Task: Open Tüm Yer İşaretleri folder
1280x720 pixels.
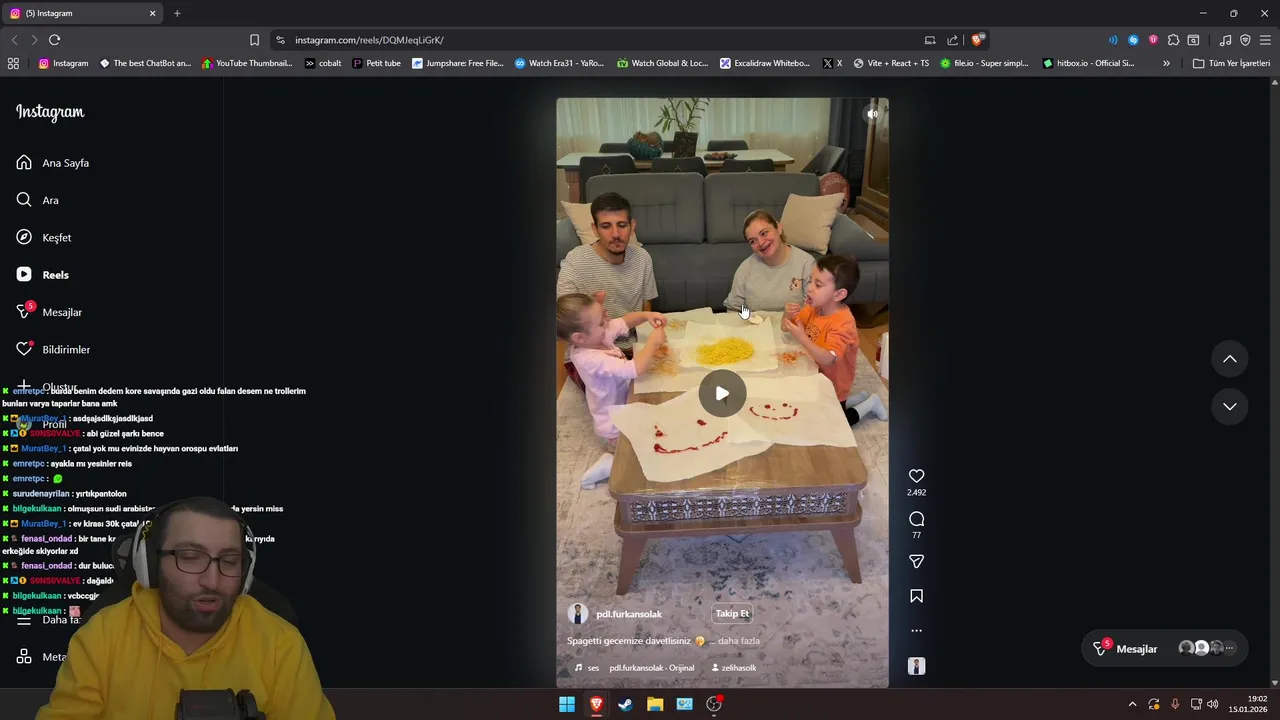Action: click(x=1231, y=63)
